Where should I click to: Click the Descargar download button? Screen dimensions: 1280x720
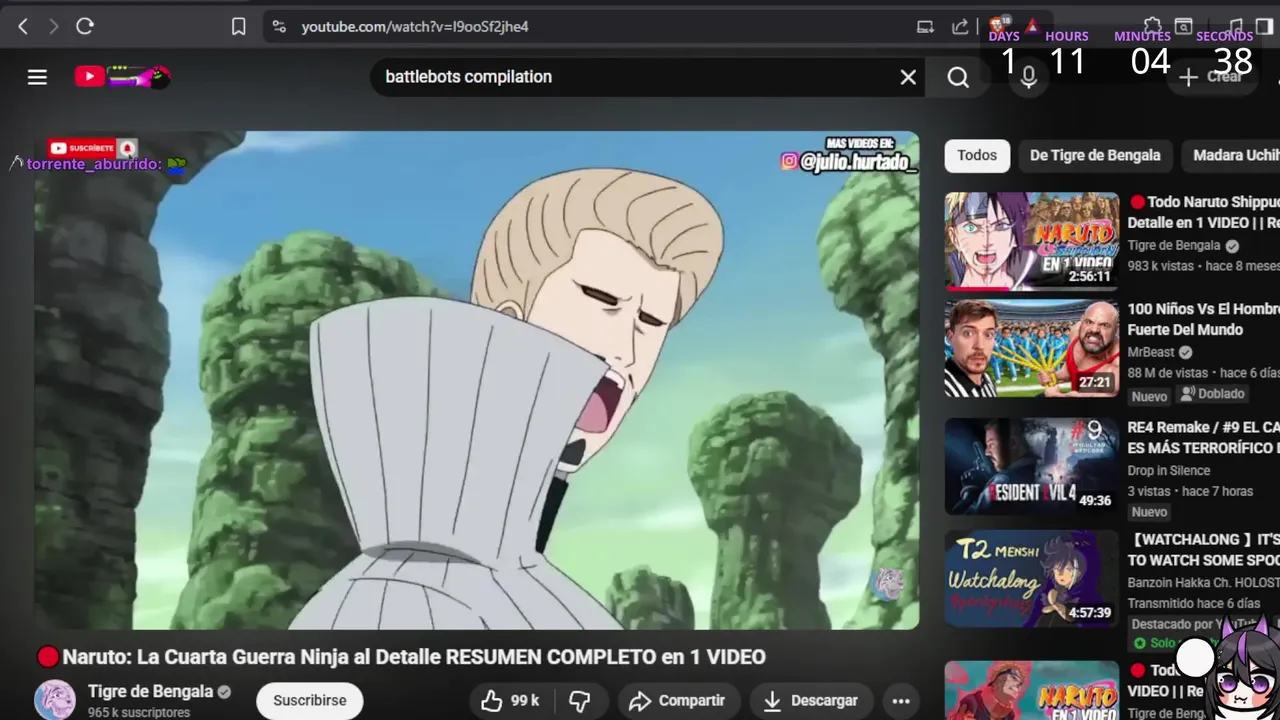click(810, 701)
